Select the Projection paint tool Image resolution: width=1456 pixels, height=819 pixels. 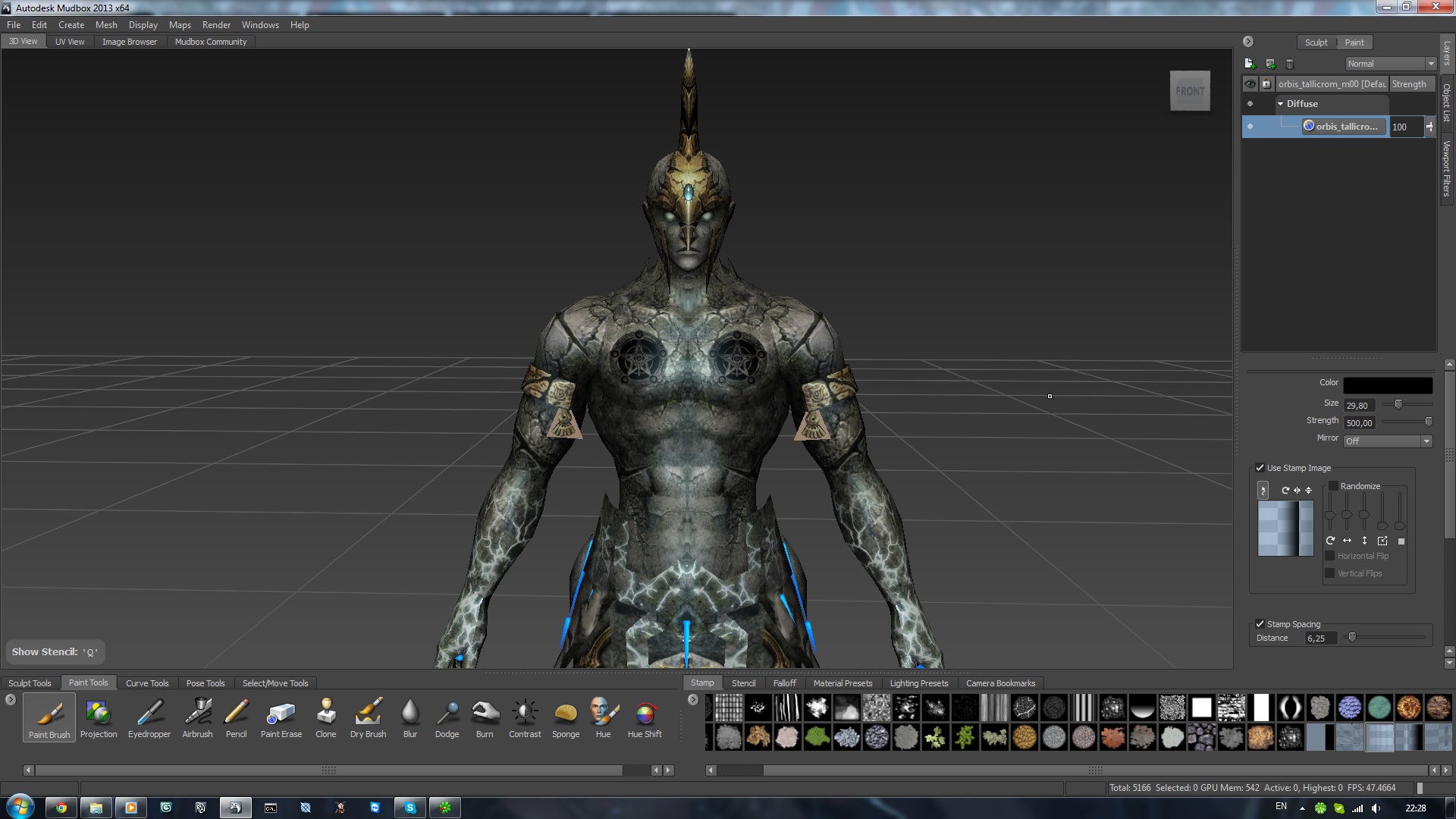[99, 717]
